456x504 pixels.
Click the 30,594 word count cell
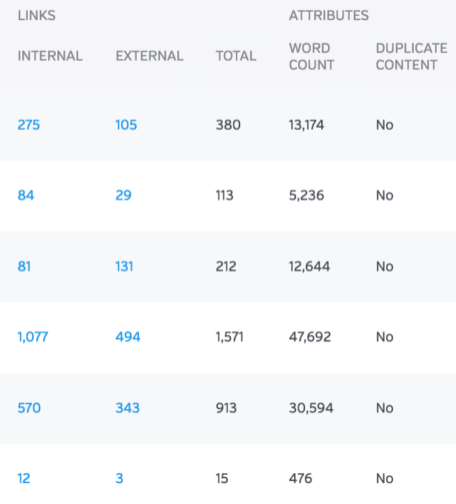[x=311, y=408]
